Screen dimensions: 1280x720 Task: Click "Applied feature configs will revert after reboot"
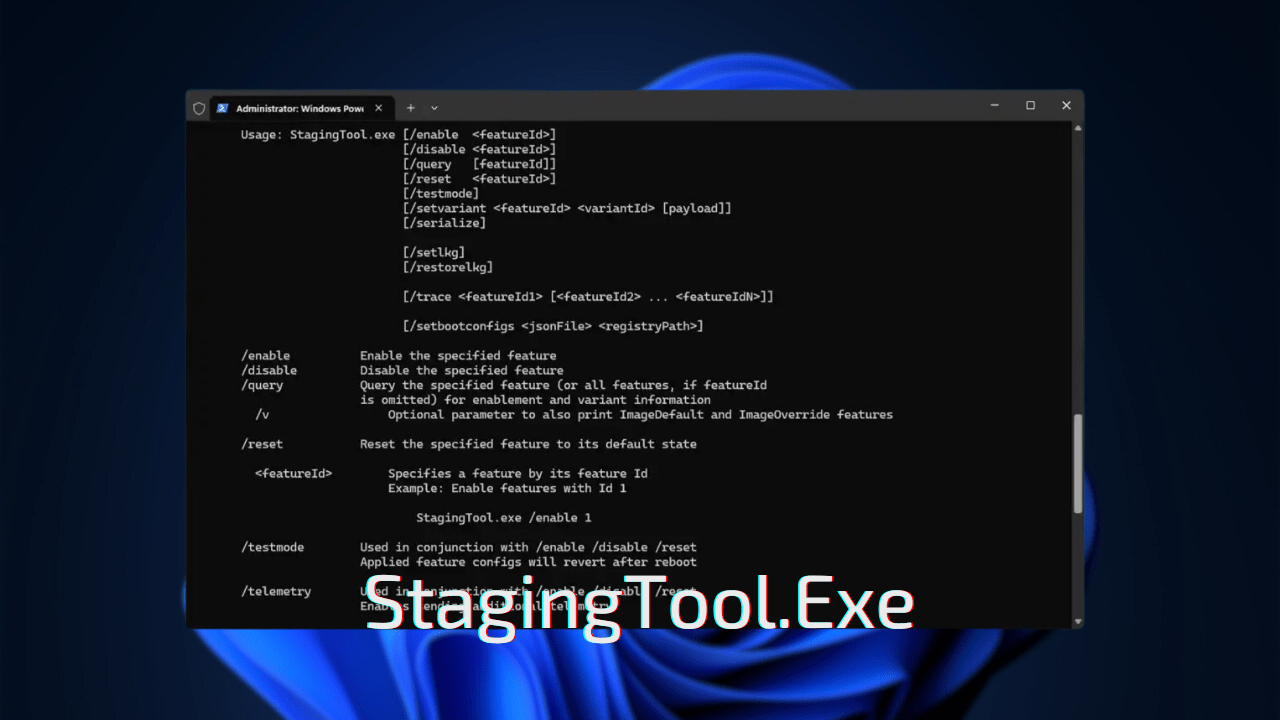coord(528,562)
